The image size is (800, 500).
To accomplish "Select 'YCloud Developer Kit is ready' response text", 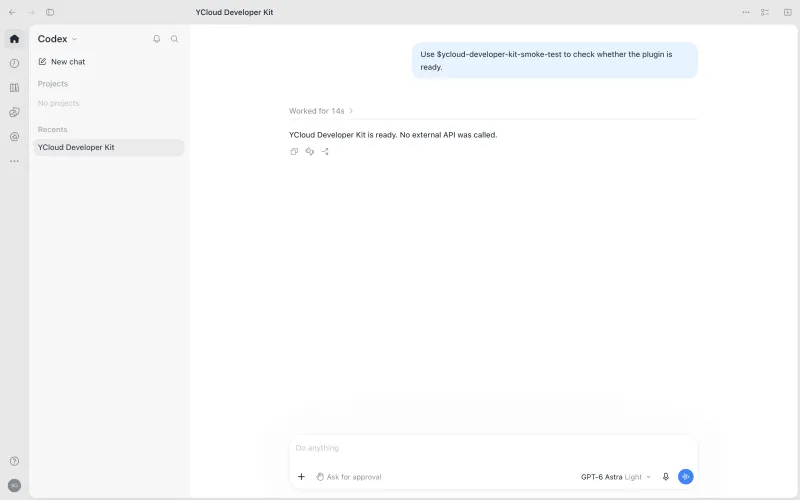I will tap(393, 135).
